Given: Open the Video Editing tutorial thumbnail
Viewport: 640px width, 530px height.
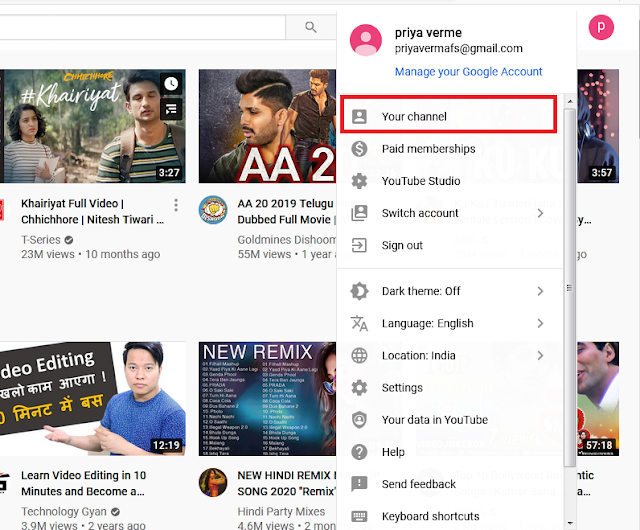Looking at the screenshot, I should click(93, 399).
